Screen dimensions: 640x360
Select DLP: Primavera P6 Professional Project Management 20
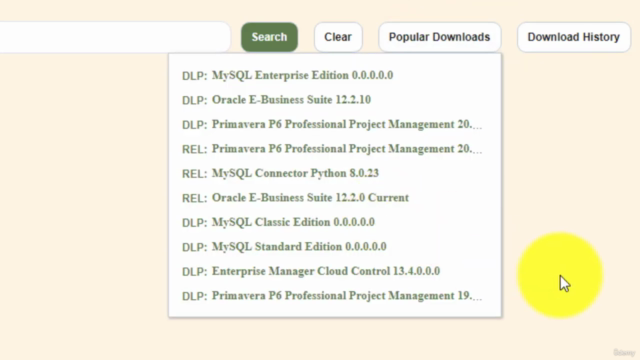pyautogui.click(x=332, y=124)
